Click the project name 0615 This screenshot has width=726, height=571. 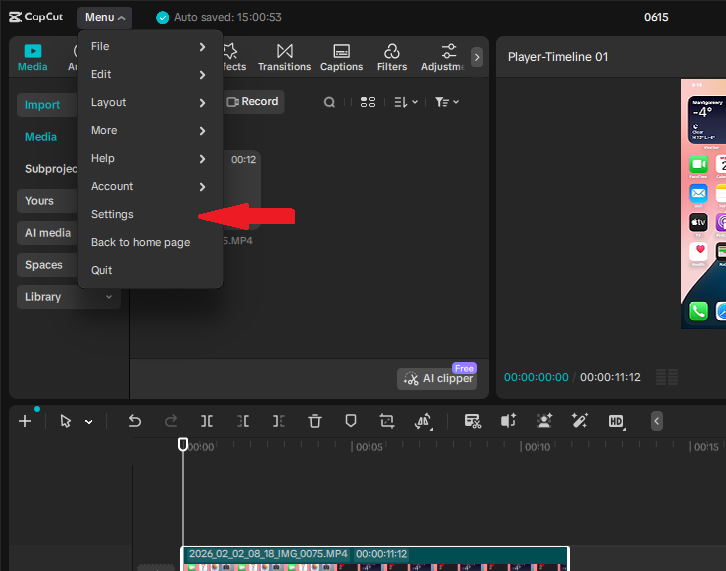[656, 18]
